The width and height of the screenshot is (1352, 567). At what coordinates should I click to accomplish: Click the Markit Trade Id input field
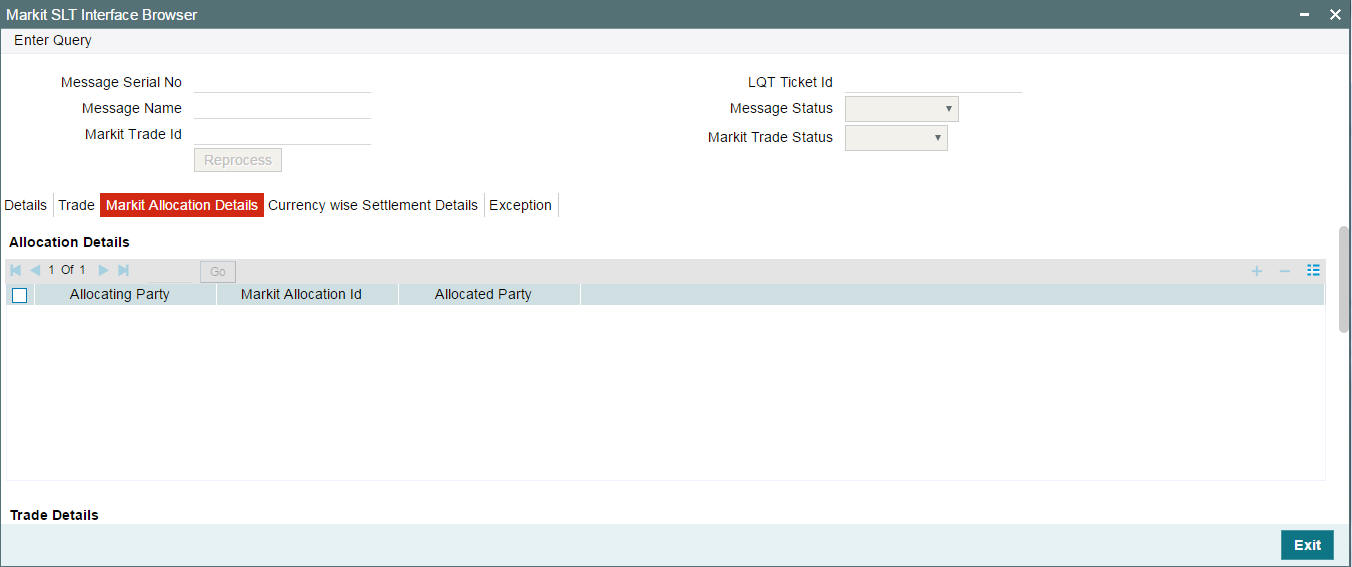click(x=282, y=134)
